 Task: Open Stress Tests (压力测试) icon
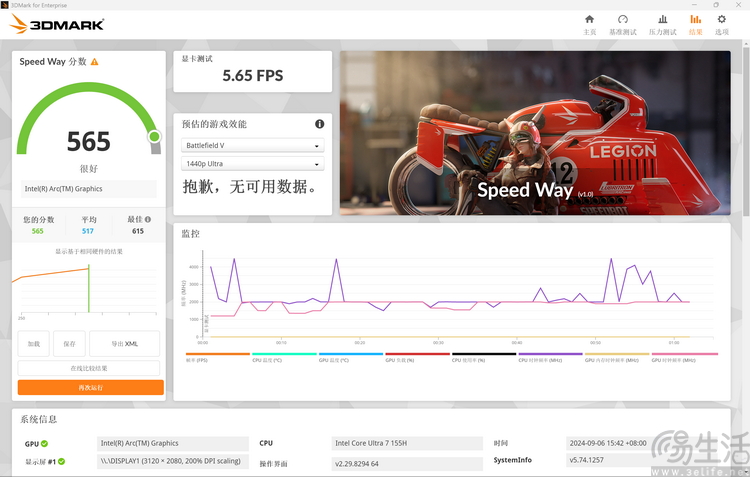(662, 20)
